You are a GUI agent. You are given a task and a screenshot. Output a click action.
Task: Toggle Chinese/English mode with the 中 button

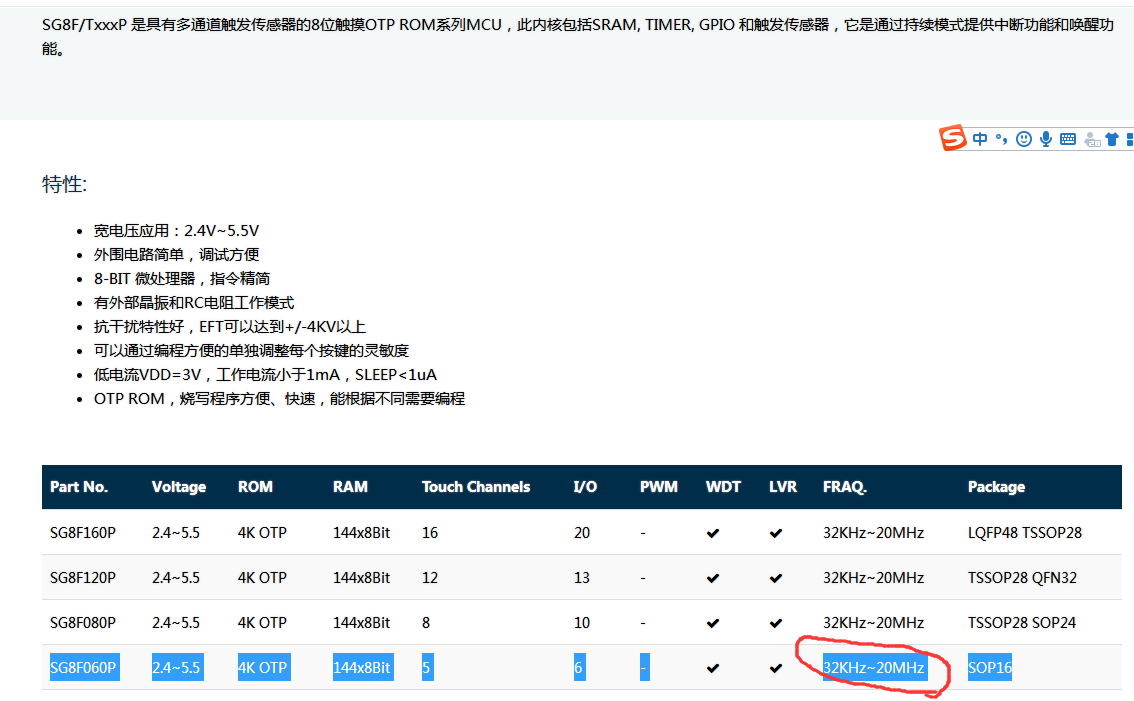pyautogui.click(x=980, y=139)
